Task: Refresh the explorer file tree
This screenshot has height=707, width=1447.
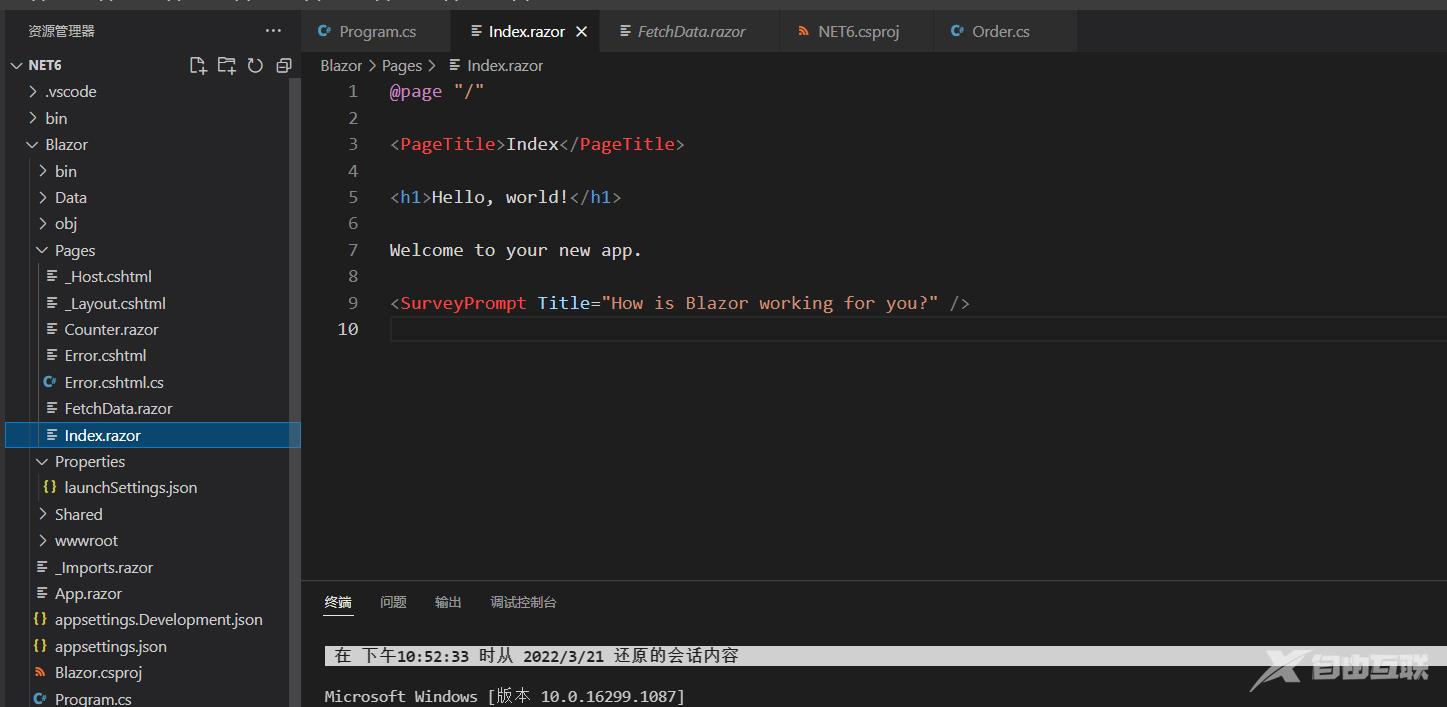Action: coord(255,66)
